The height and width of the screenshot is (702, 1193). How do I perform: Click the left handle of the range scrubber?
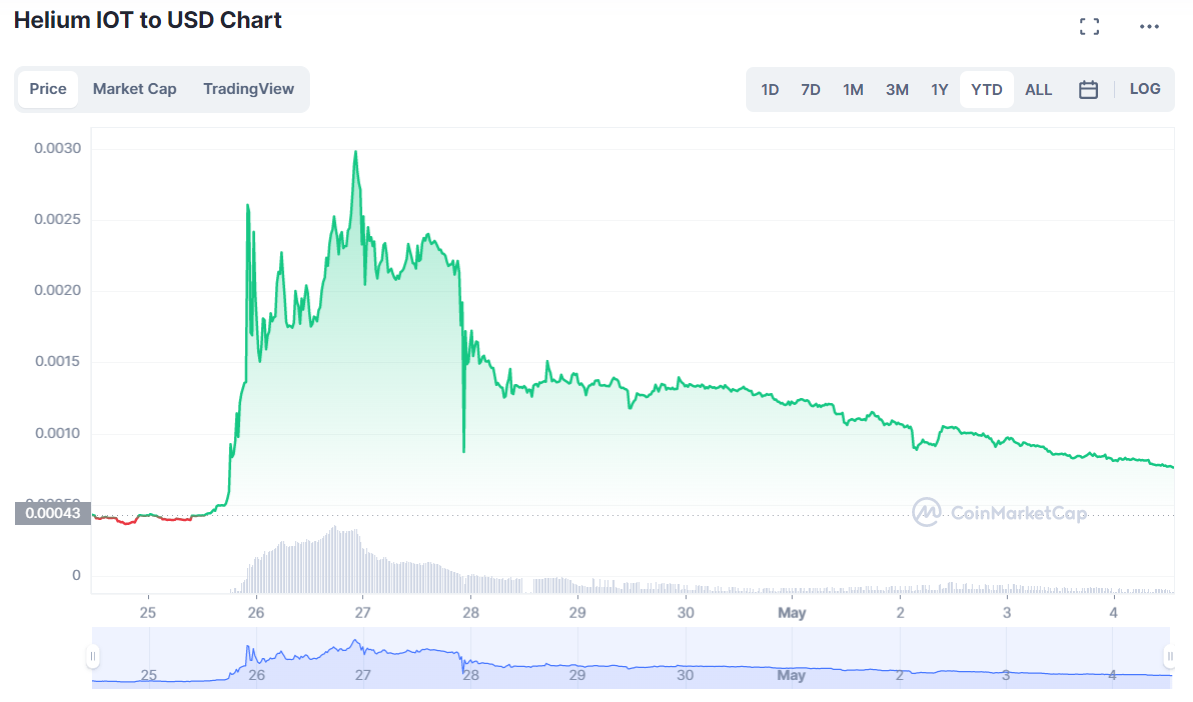(x=93, y=655)
